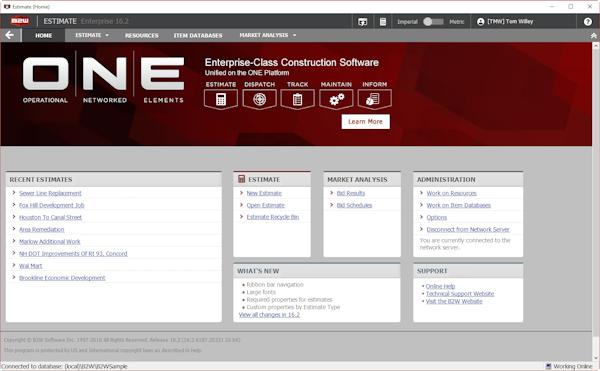Create a New Estimate link
The height and width of the screenshot is (371, 600).
coord(264,193)
